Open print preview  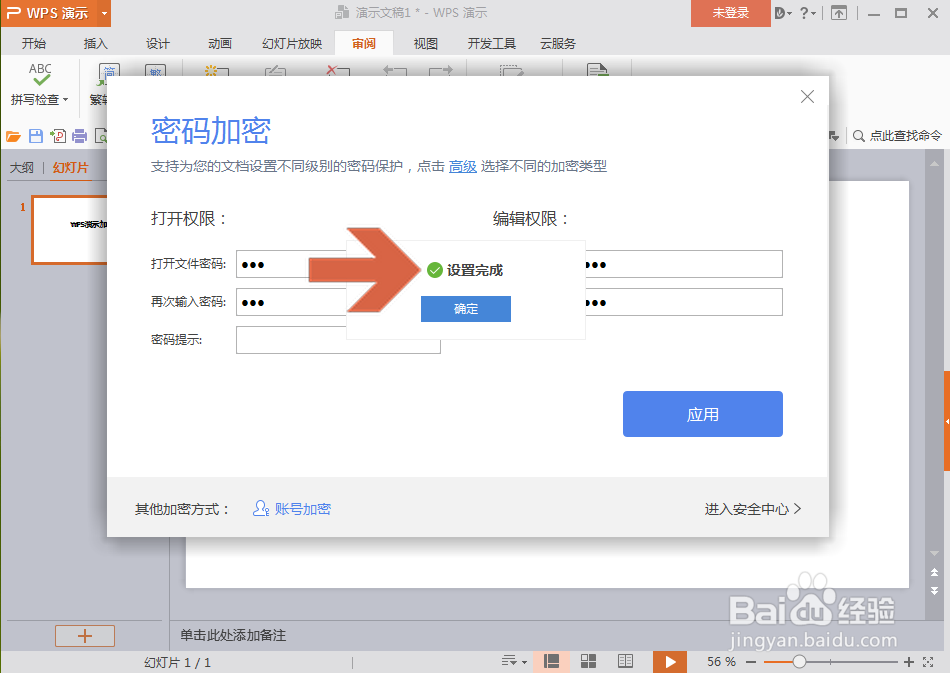(102, 135)
